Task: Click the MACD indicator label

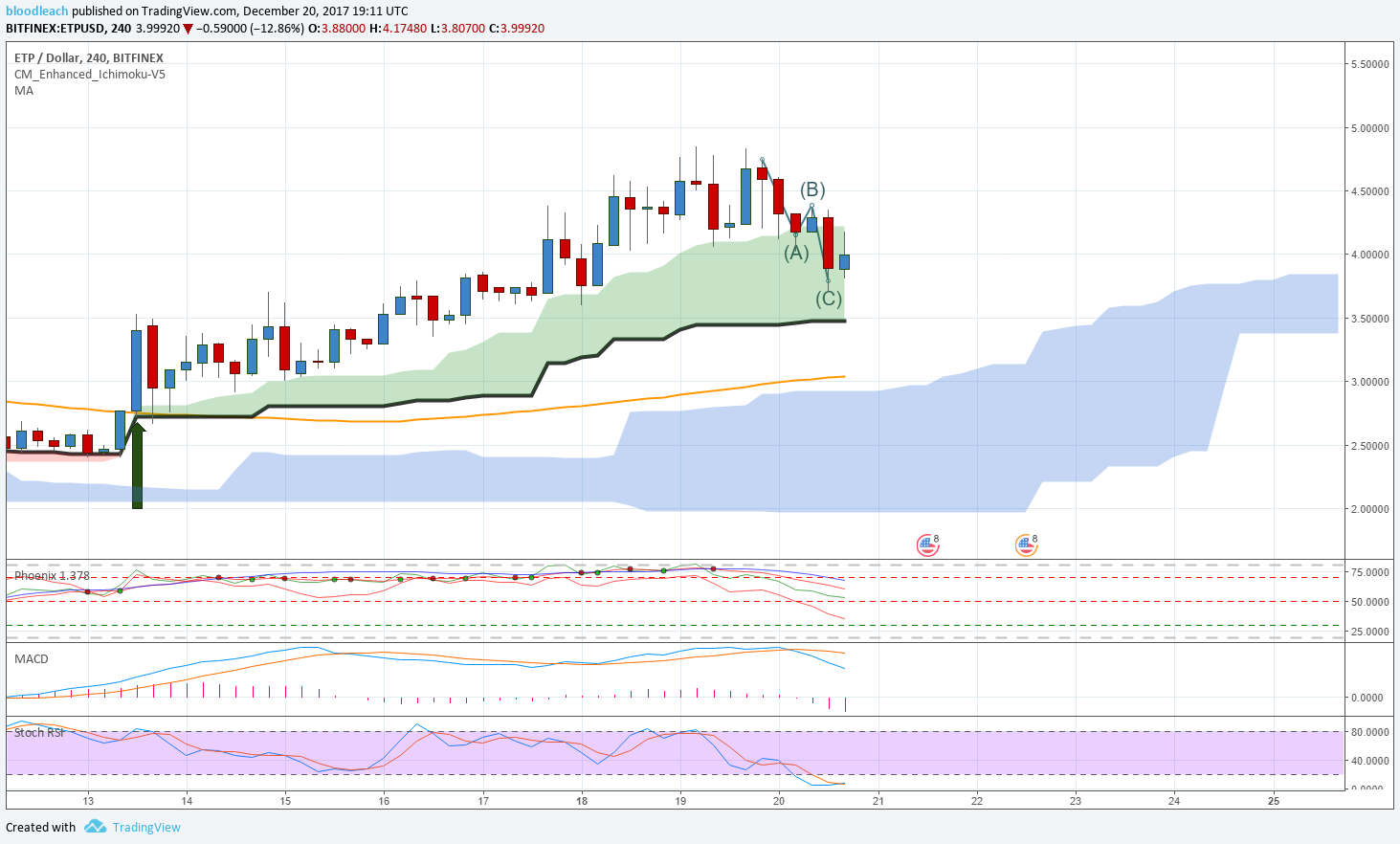Action: point(32,659)
